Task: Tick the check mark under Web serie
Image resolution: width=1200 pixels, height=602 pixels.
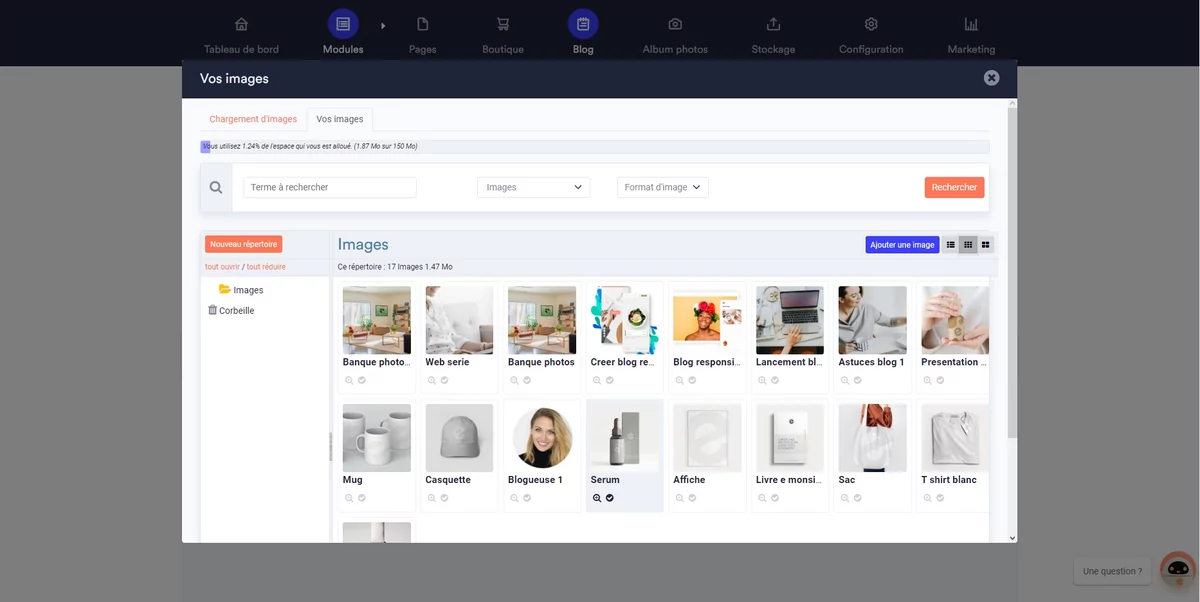Action: (x=444, y=380)
